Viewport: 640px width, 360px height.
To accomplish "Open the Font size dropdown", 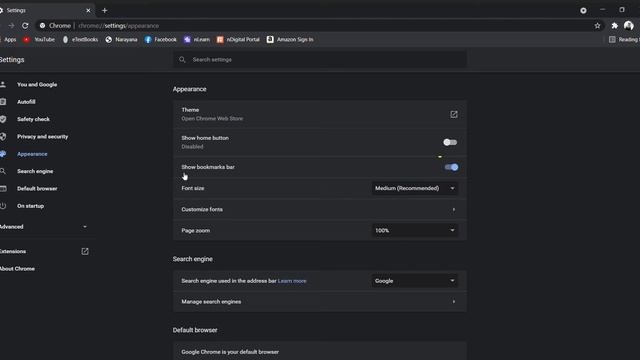I will point(415,188).
